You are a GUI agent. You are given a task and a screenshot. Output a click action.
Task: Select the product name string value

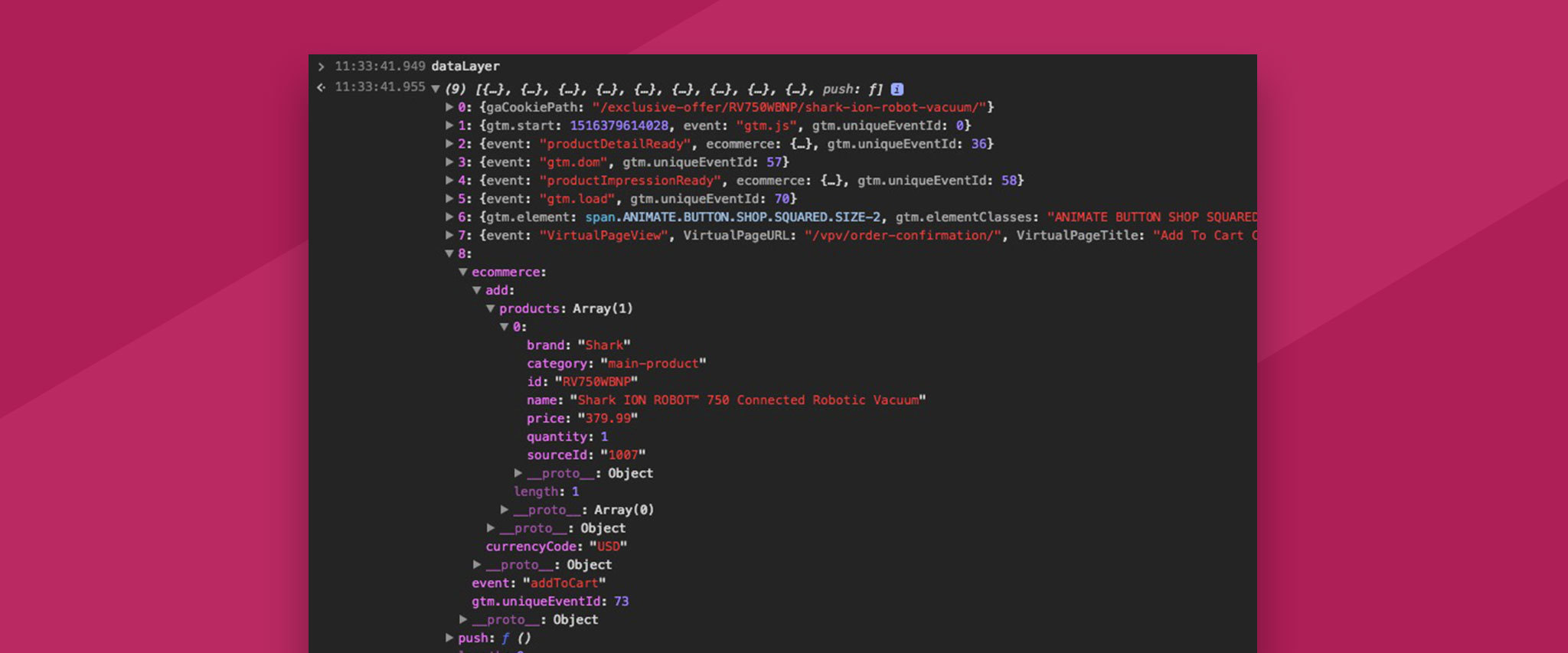point(748,400)
